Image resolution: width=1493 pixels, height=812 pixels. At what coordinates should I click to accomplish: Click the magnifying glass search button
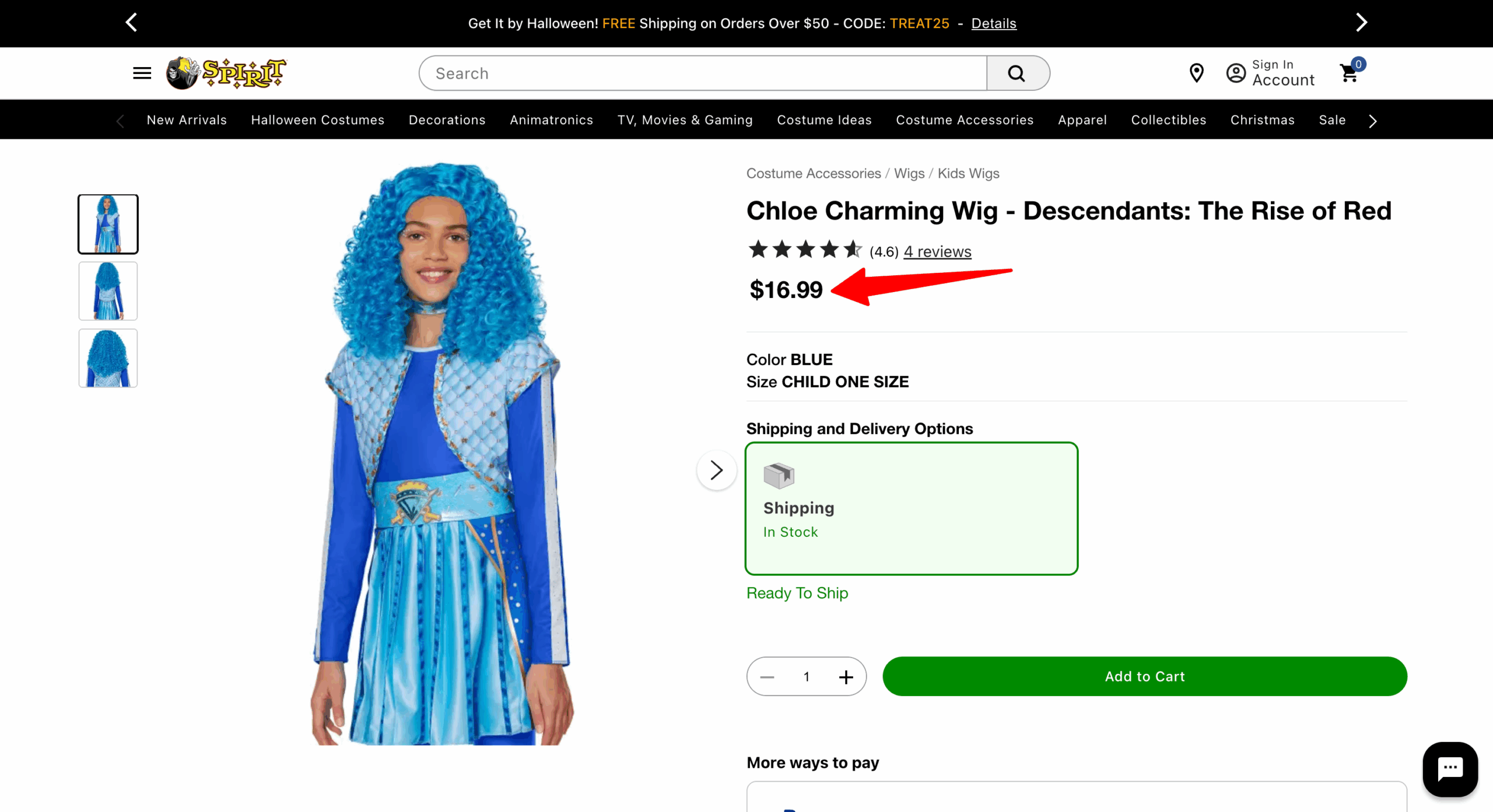point(1017,73)
